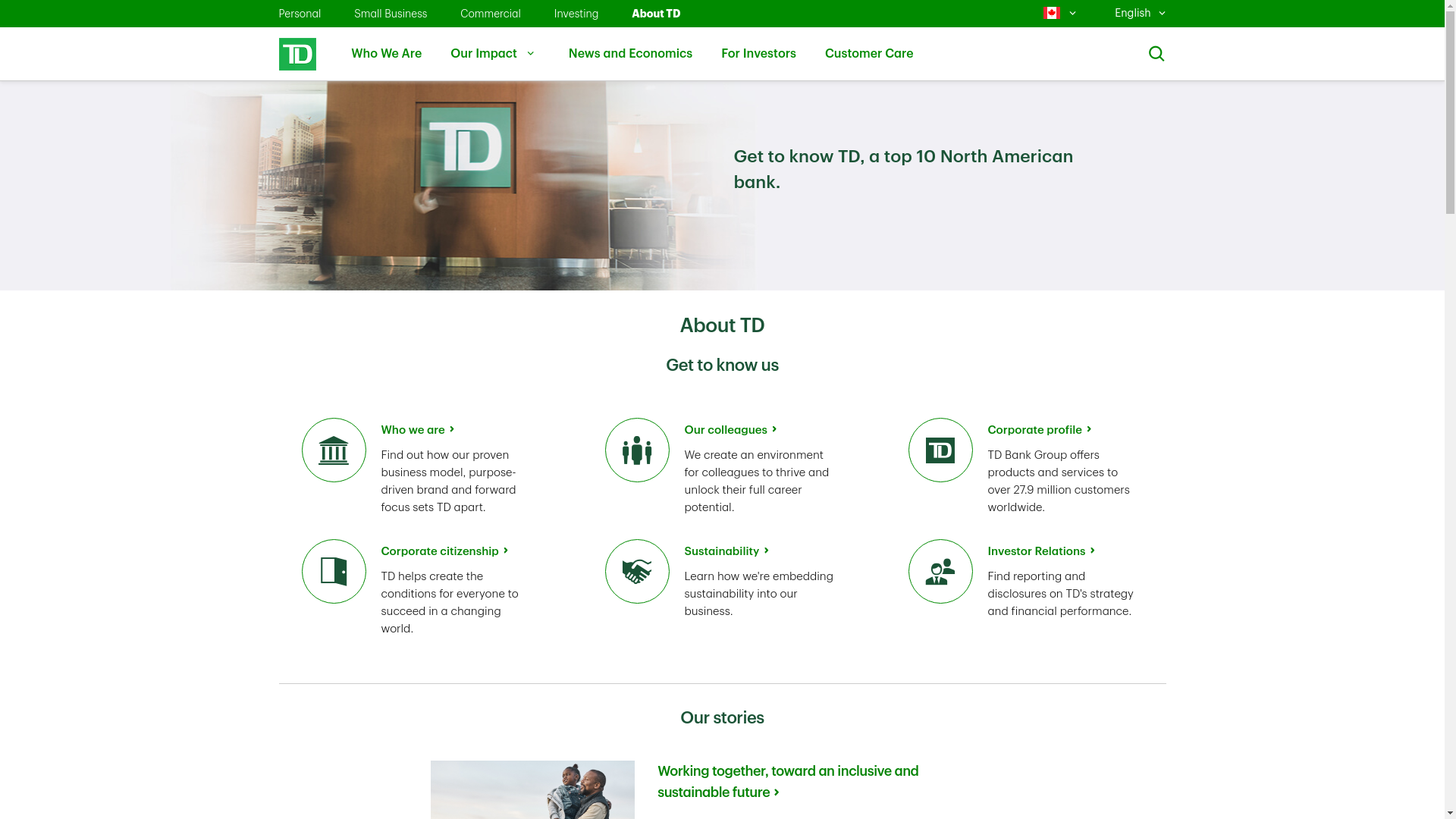Click the 'About TD' page heading
This screenshot has height=819, width=1456.
point(722,325)
